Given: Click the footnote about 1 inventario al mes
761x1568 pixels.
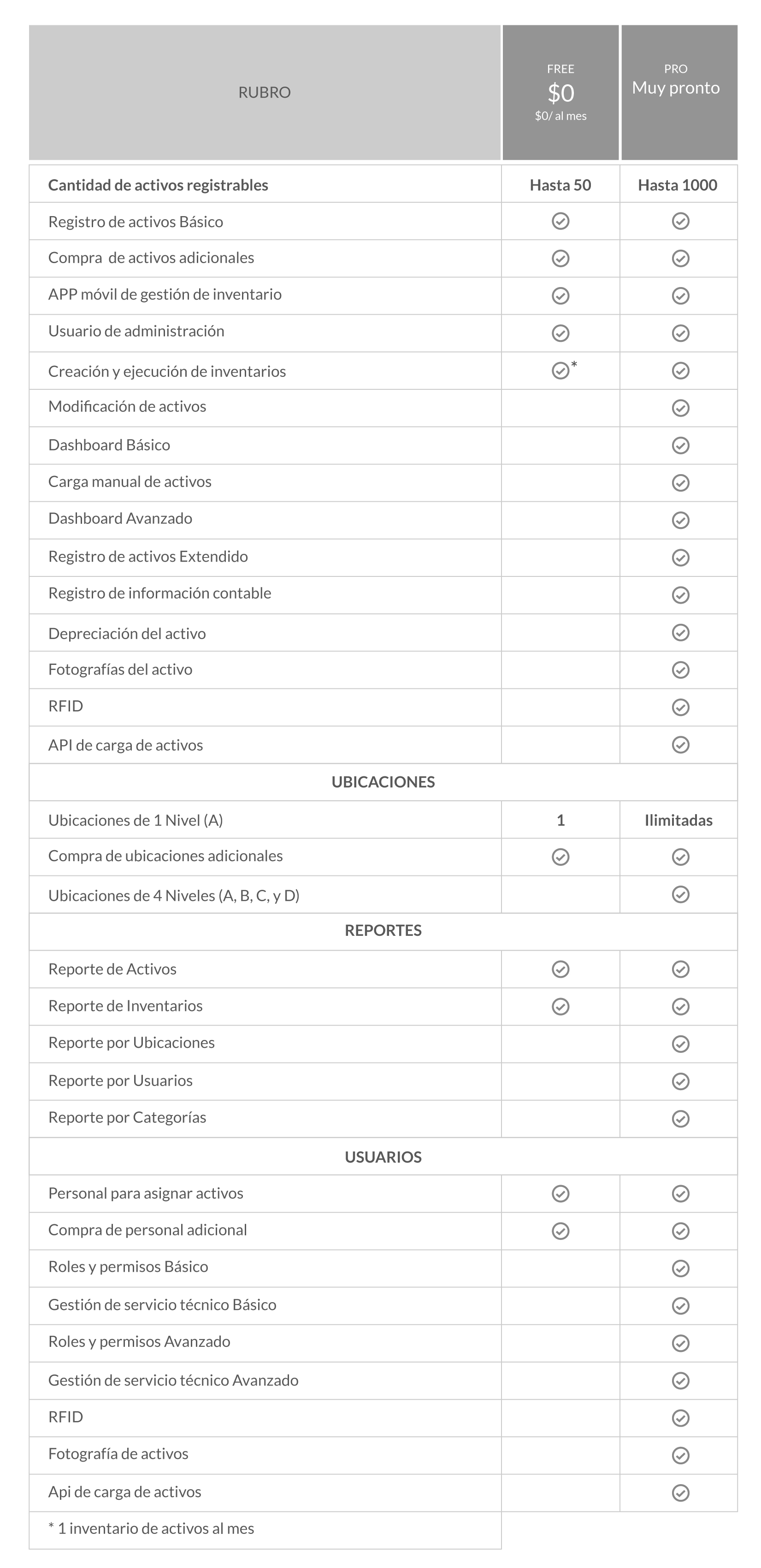Looking at the screenshot, I should (x=151, y=1528).
